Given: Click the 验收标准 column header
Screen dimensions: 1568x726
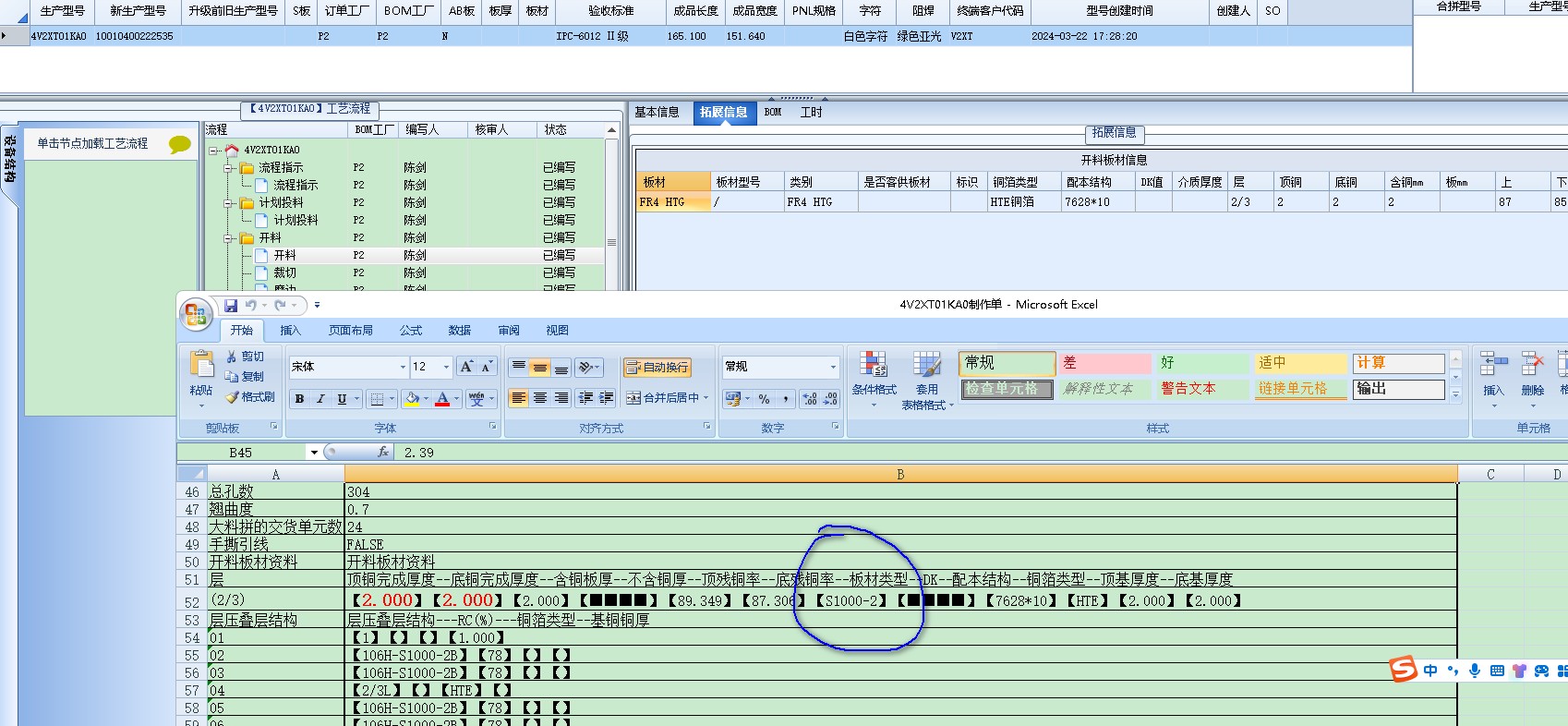Looking at the screenshot, I should pos(610,11).
